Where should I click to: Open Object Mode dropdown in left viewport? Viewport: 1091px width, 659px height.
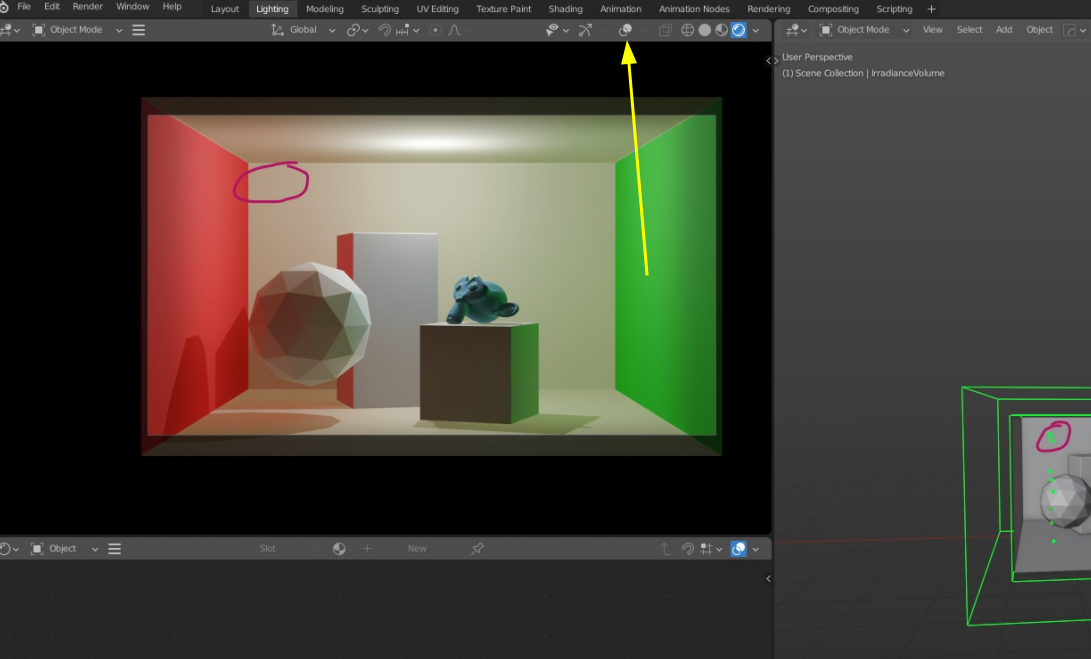pos(77,30)
